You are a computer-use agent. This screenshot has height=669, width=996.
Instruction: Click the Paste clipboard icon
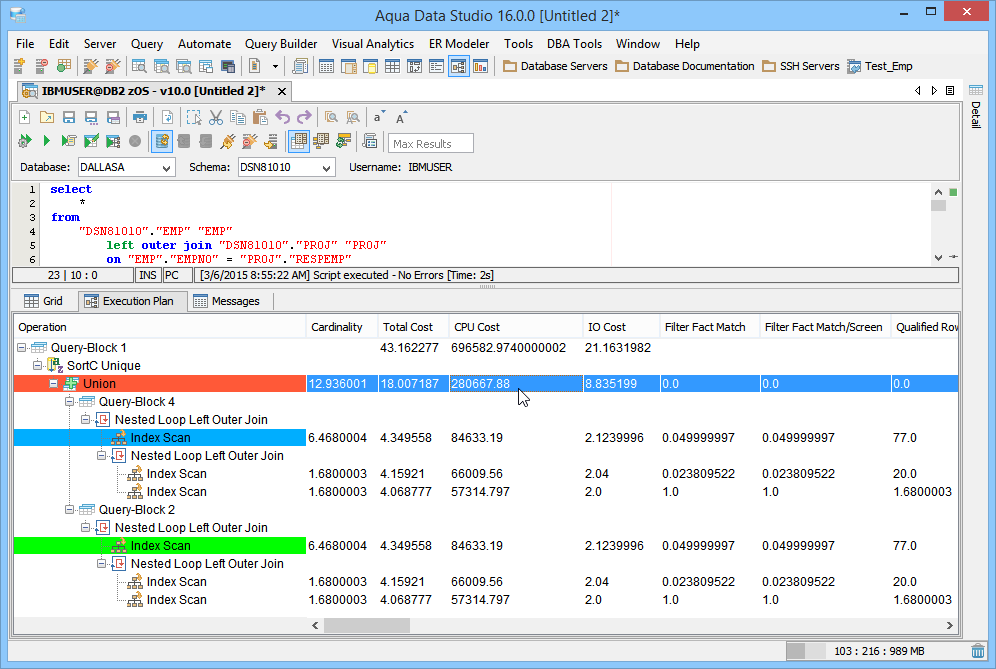click(260, 117)
